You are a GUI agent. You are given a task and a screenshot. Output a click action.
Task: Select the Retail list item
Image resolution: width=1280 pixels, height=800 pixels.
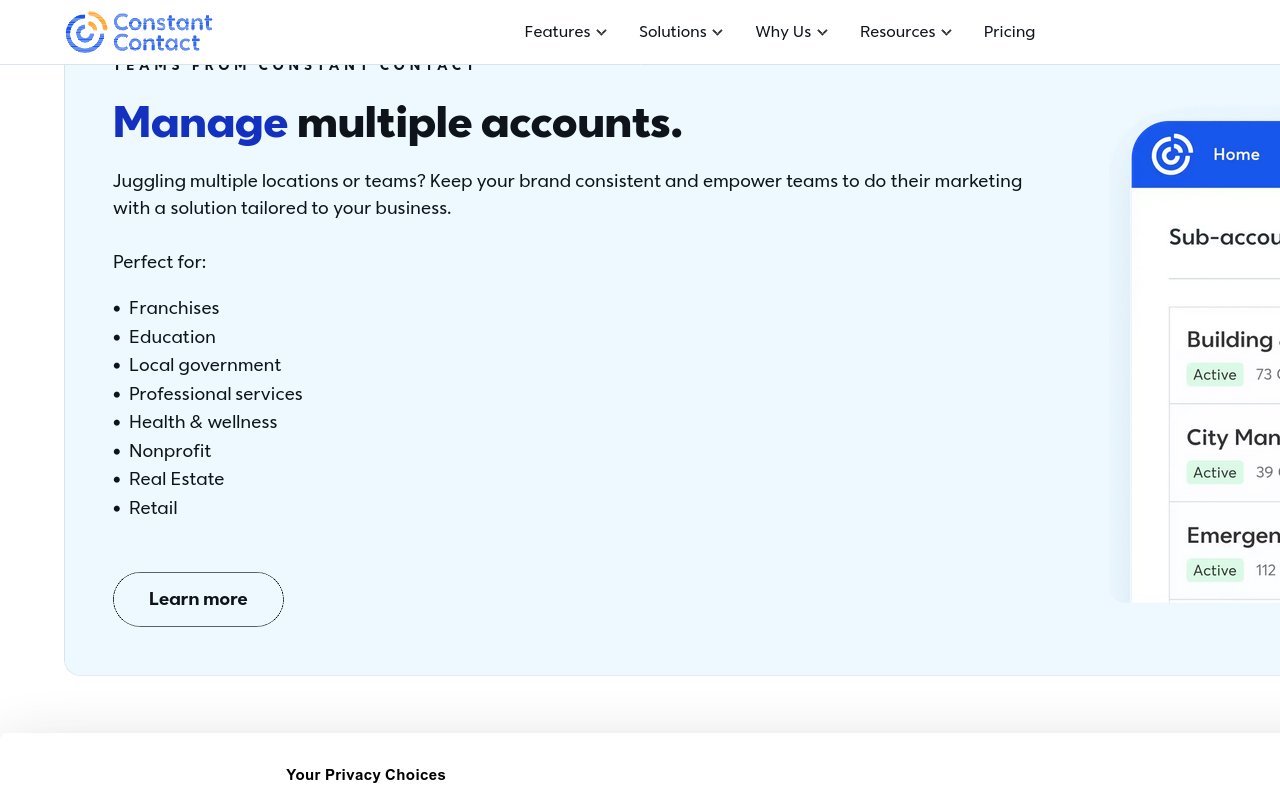[153, 508]
